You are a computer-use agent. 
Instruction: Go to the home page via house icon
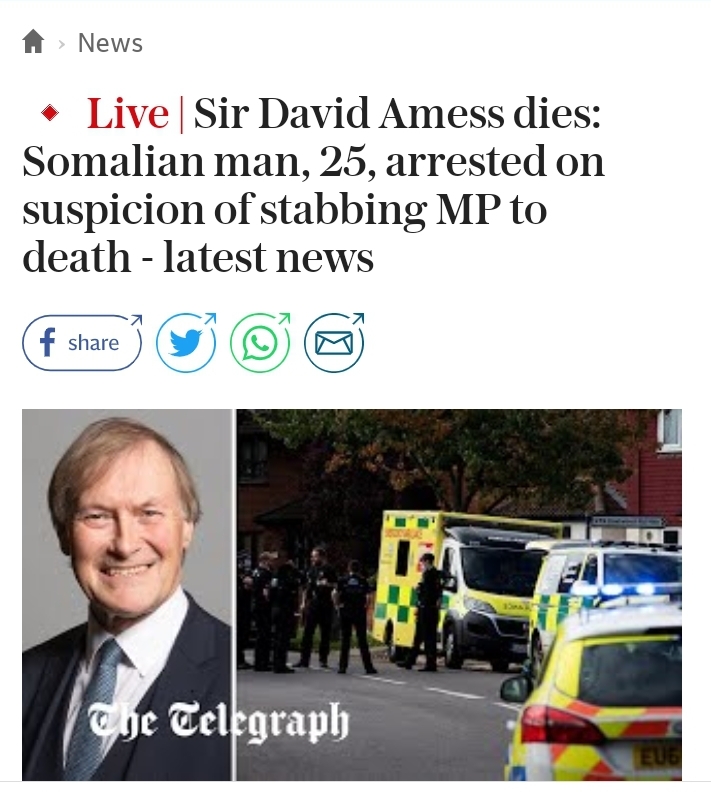pyautogui.click(x=33, y=41)
